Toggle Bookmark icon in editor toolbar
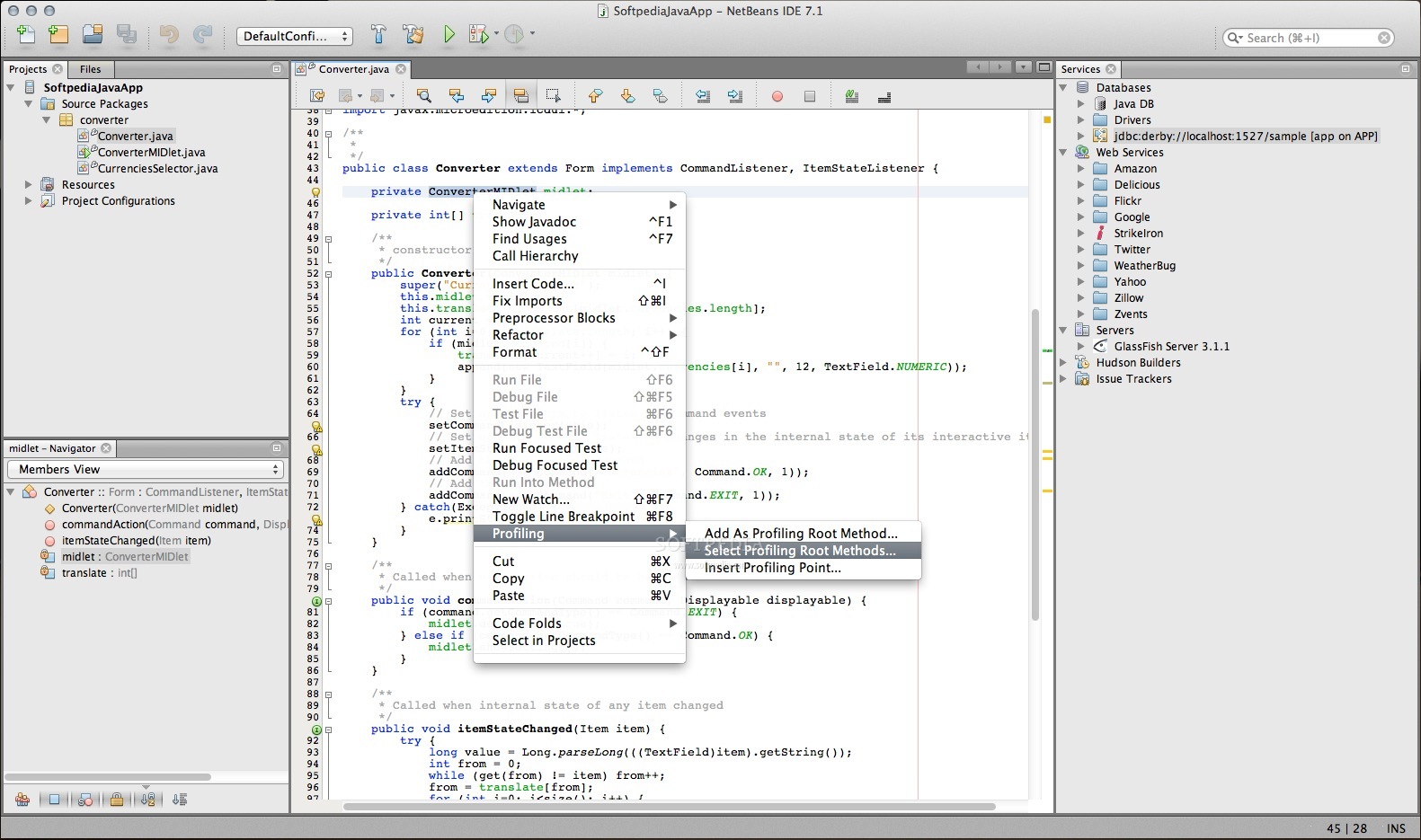The width and height of the screenshot is (1421, 840). click(660, 95)
